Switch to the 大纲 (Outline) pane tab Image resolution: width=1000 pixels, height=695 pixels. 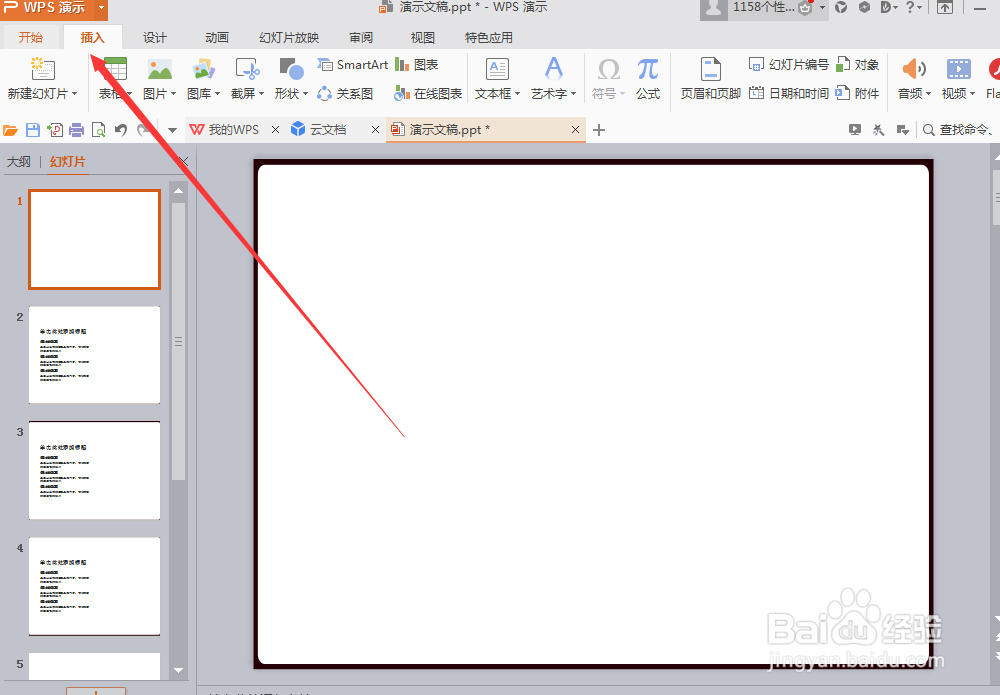click(x=18, y=161)
